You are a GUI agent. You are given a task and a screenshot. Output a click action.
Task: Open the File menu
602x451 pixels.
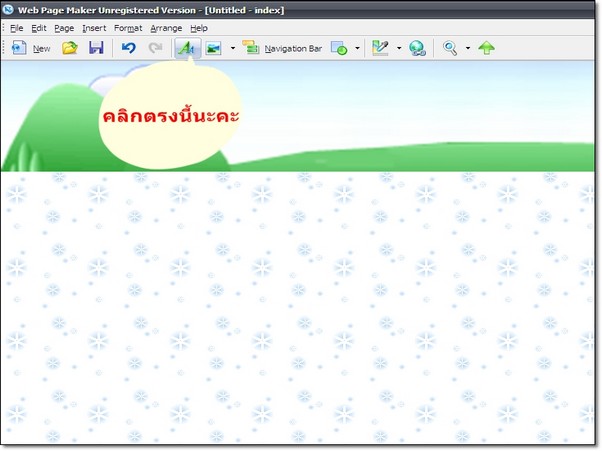(x=17, y=28)
